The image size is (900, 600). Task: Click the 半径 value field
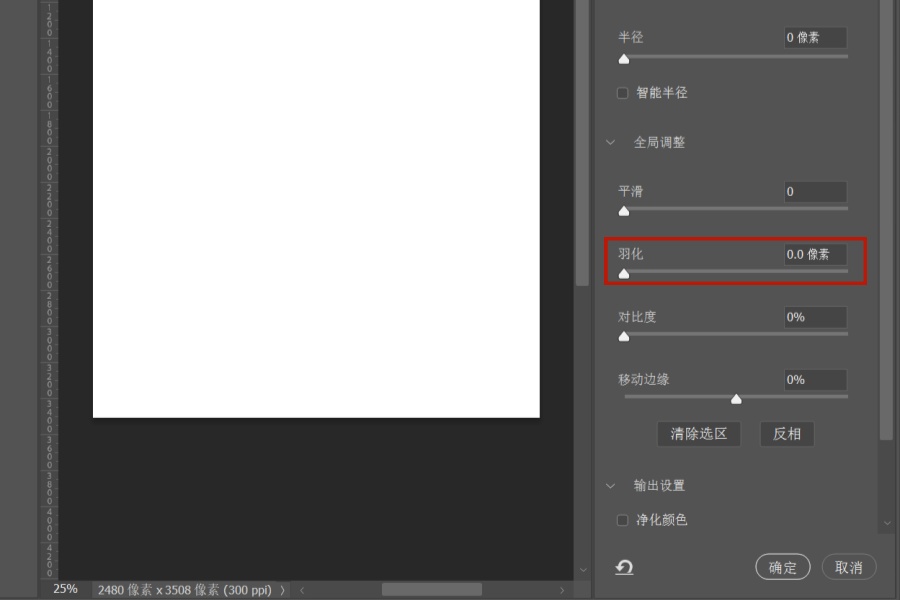815,38
